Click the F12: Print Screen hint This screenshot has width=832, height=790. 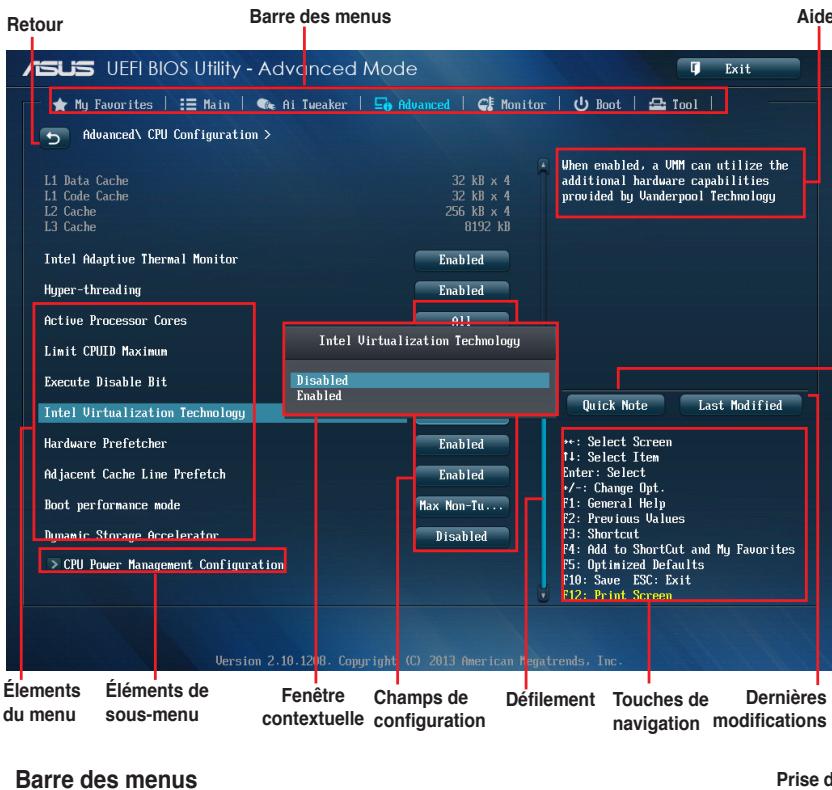tap(617, 595)
